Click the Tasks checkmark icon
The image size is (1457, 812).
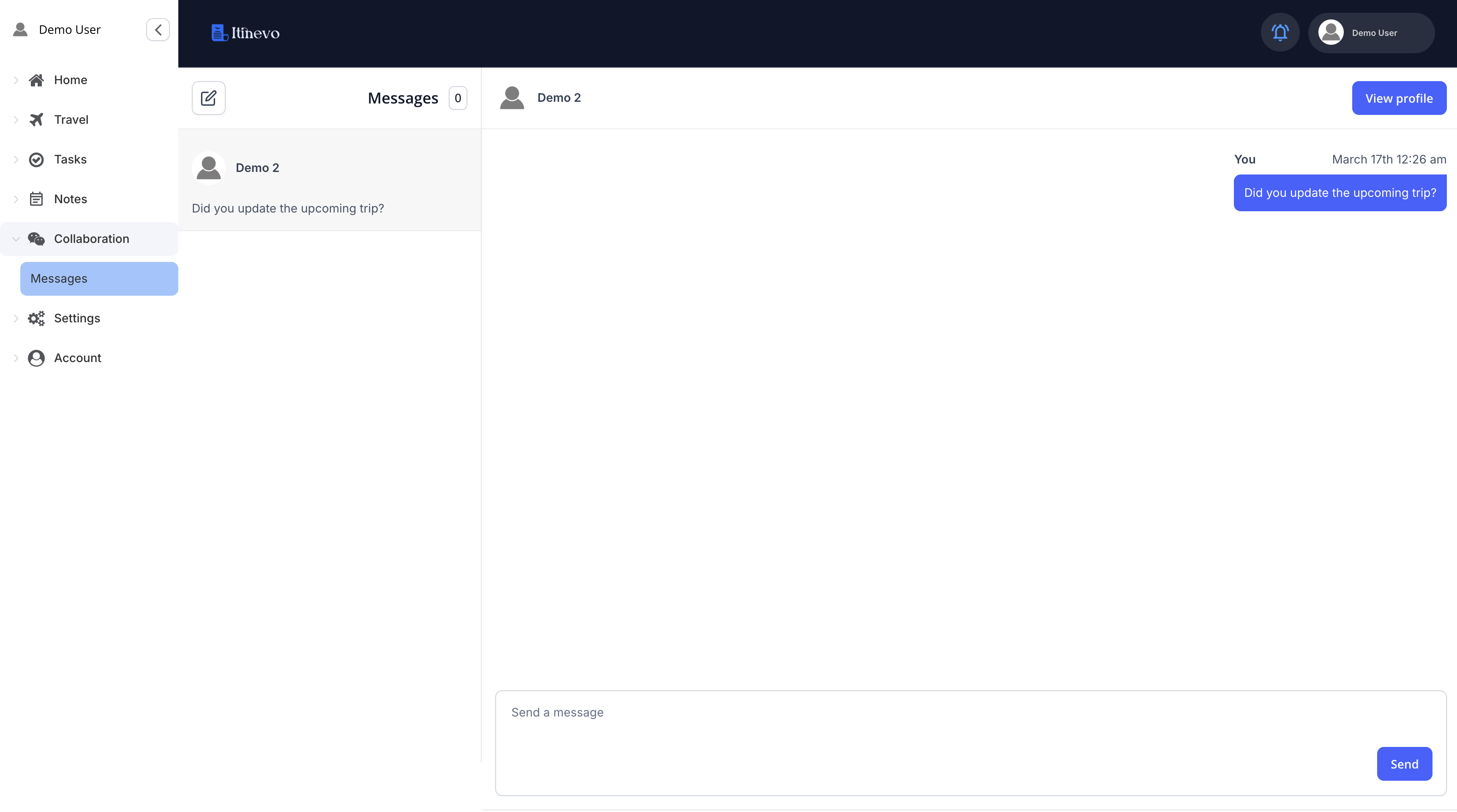pos(36,159)
